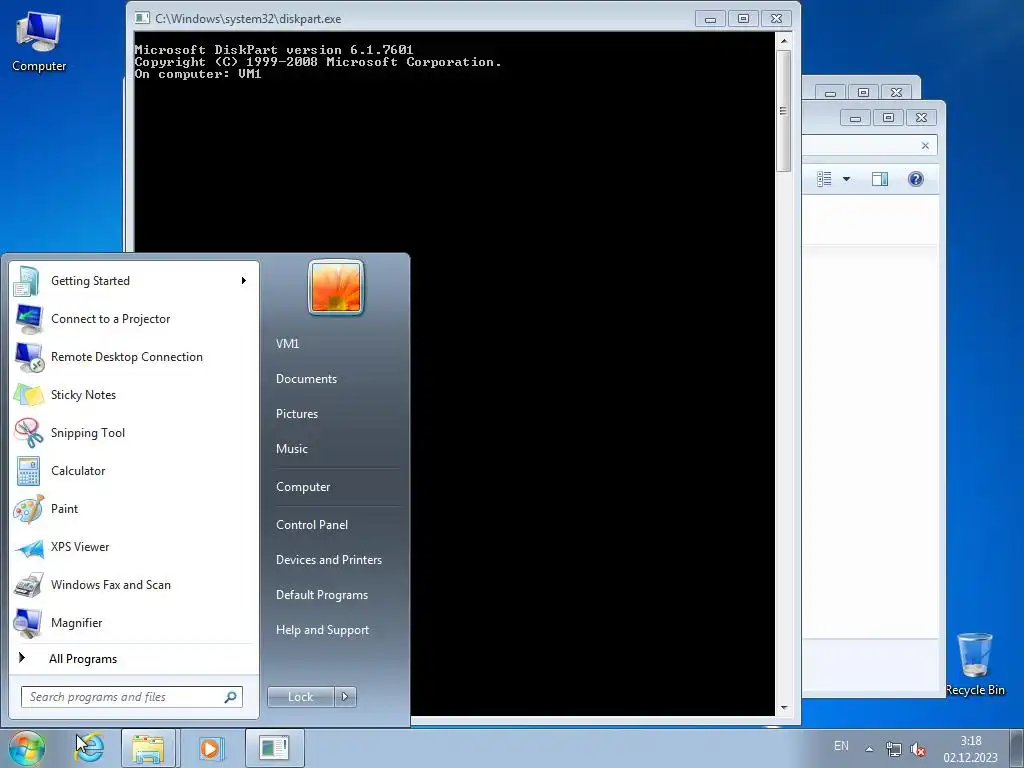Click the Windows Fax and Scan icon

click(28, 585)
